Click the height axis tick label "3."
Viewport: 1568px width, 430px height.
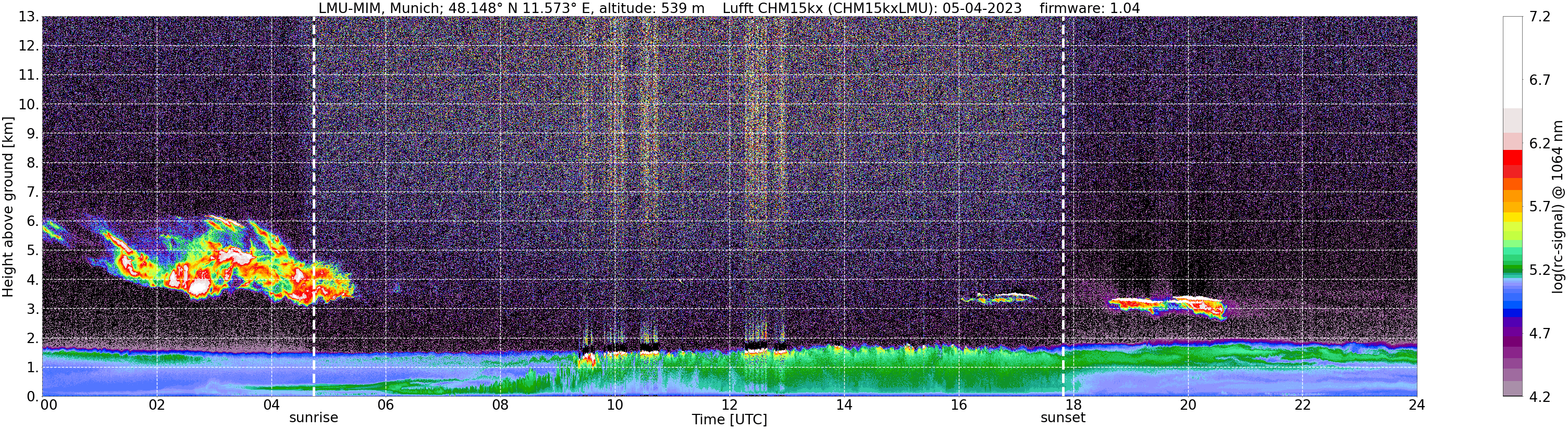tap(33, 309)
